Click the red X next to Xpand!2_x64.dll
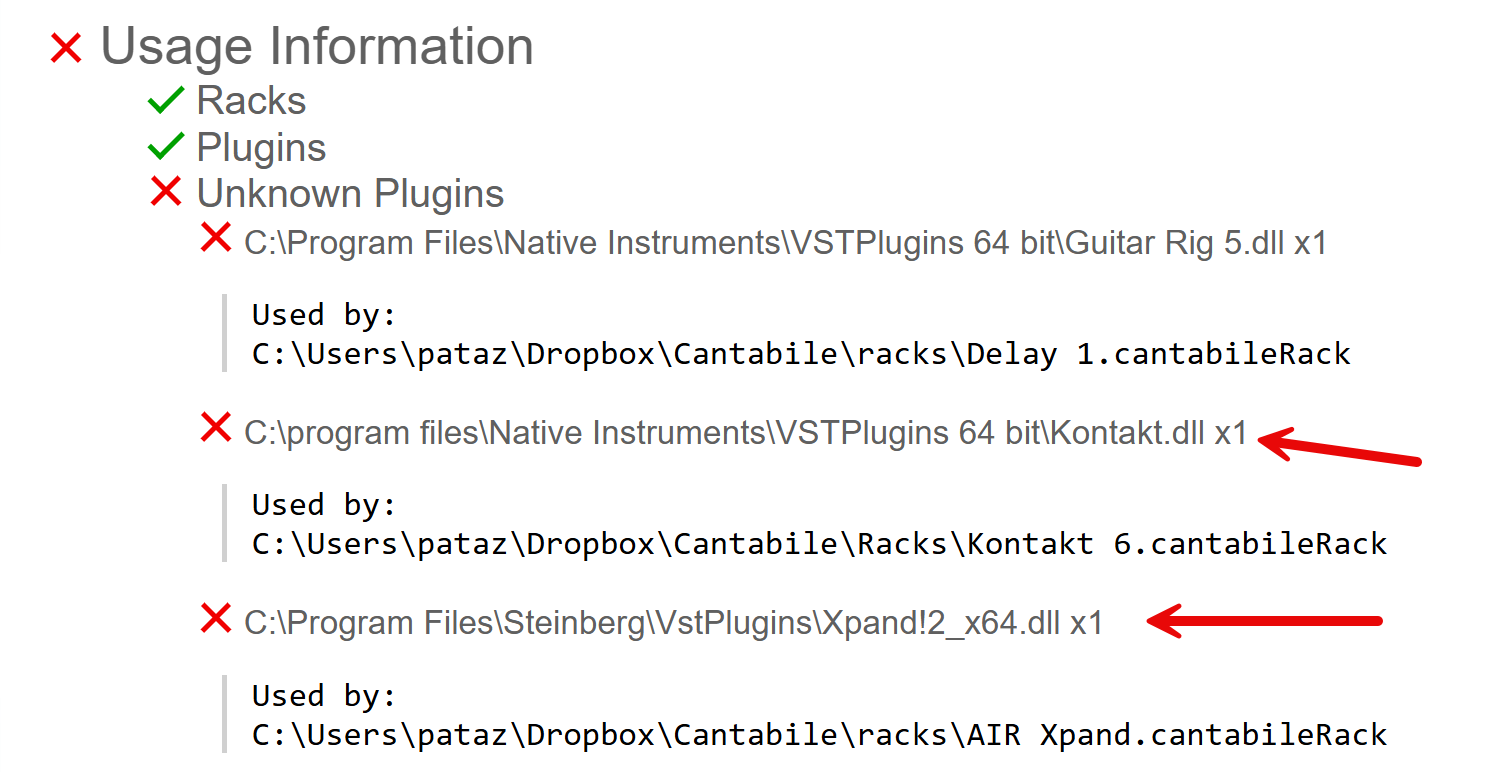Viewport: 1512px width, 772px height. coord(216,618)
